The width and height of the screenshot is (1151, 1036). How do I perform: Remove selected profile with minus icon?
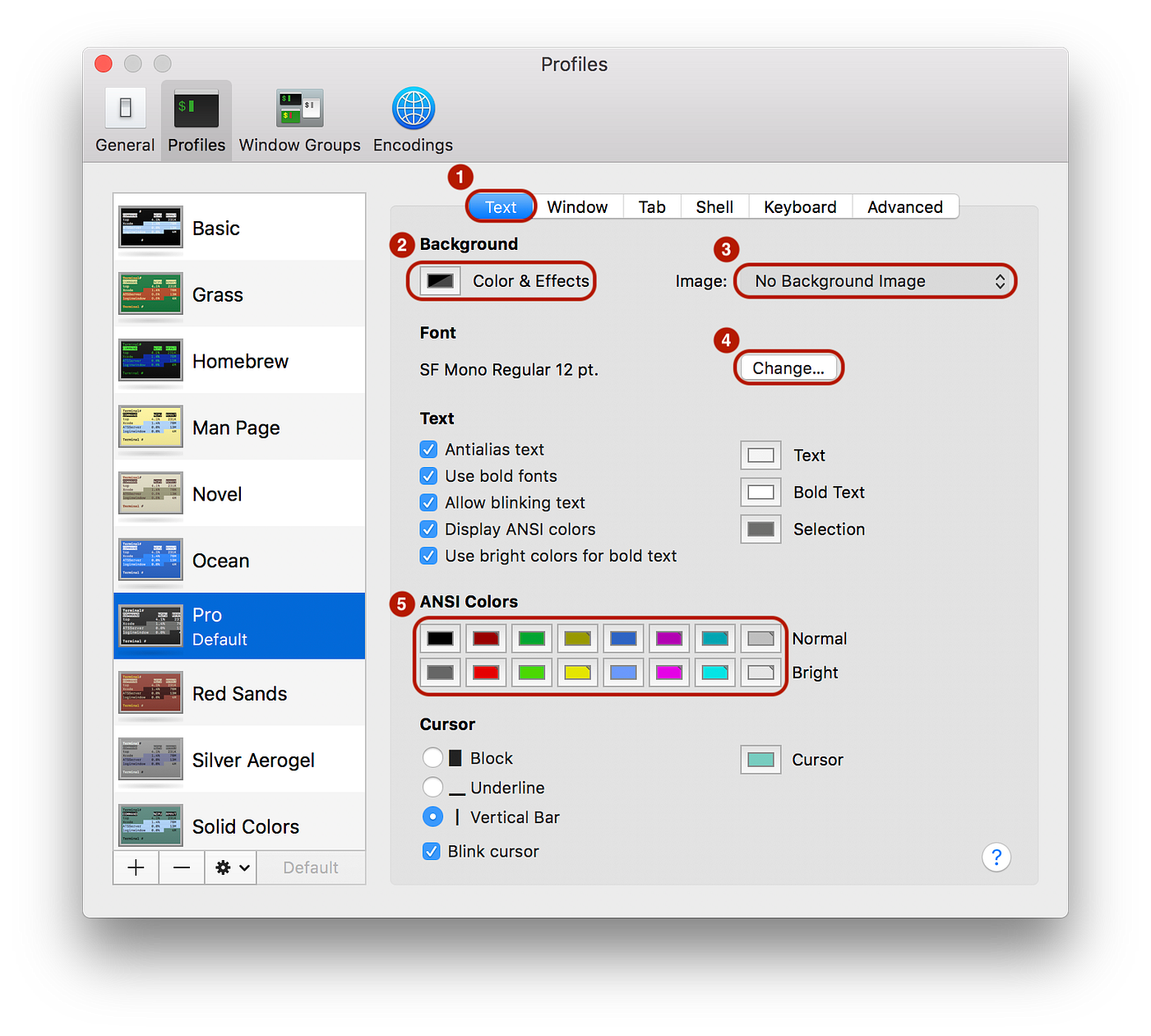coord(181,867)
